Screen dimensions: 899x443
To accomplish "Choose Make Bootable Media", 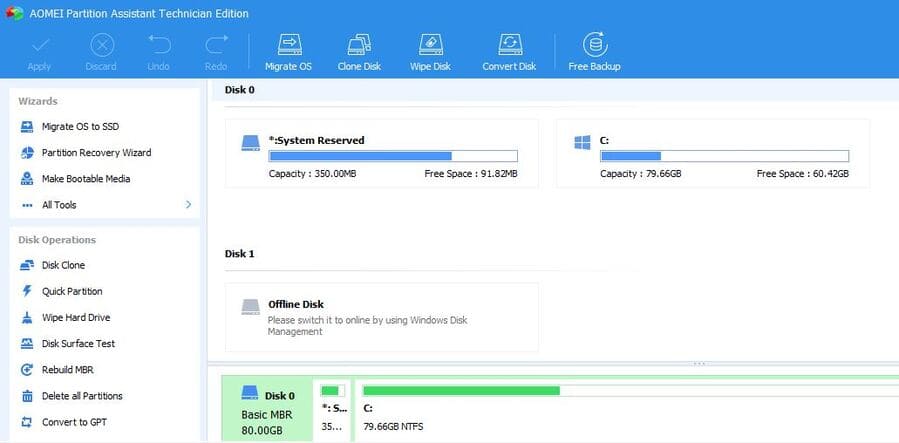I will [85, 179].
